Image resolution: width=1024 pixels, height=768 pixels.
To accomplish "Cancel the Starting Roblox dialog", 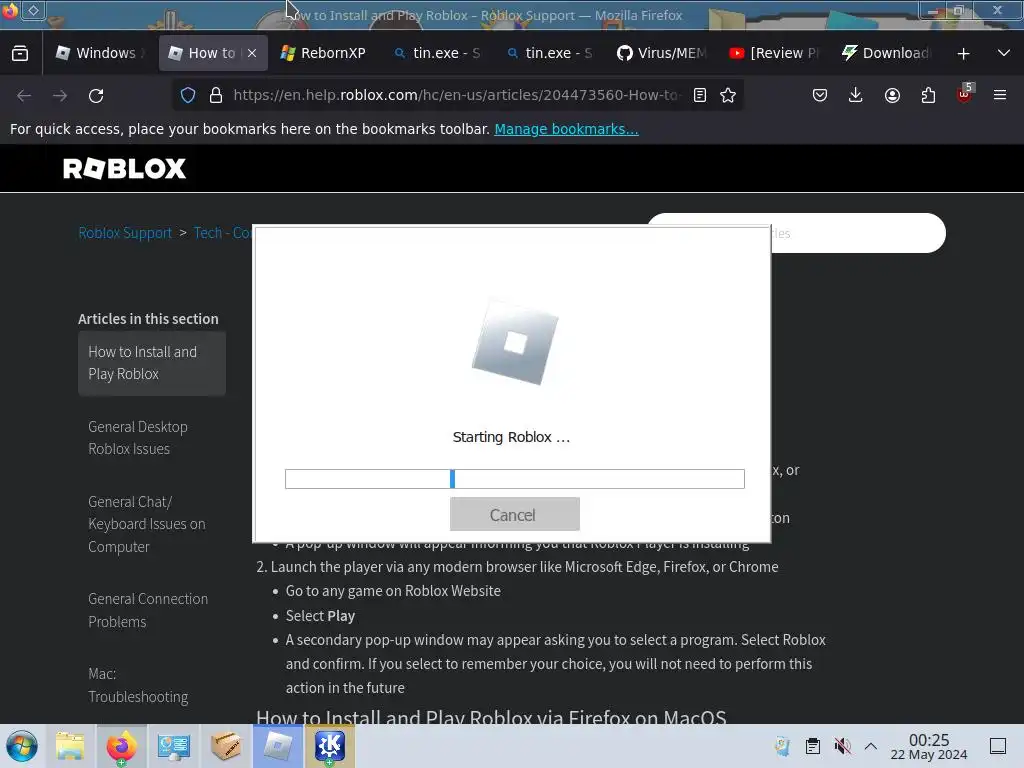I will tap(515, 515).
